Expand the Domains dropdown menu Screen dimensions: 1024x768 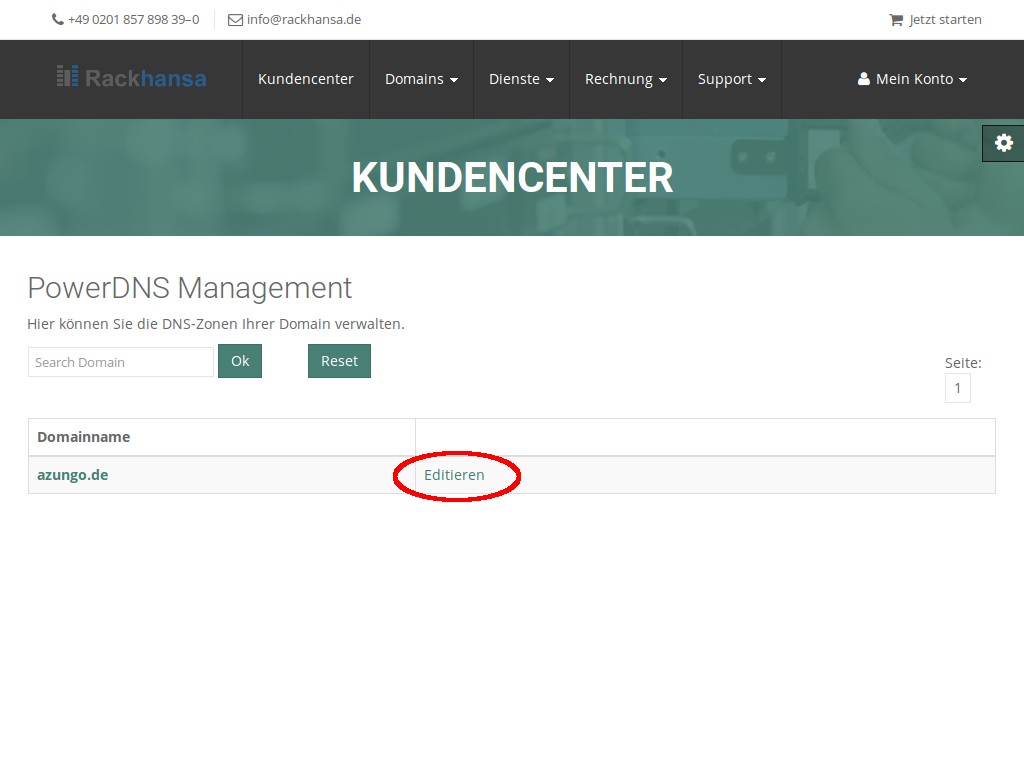[x=421, y=79]
